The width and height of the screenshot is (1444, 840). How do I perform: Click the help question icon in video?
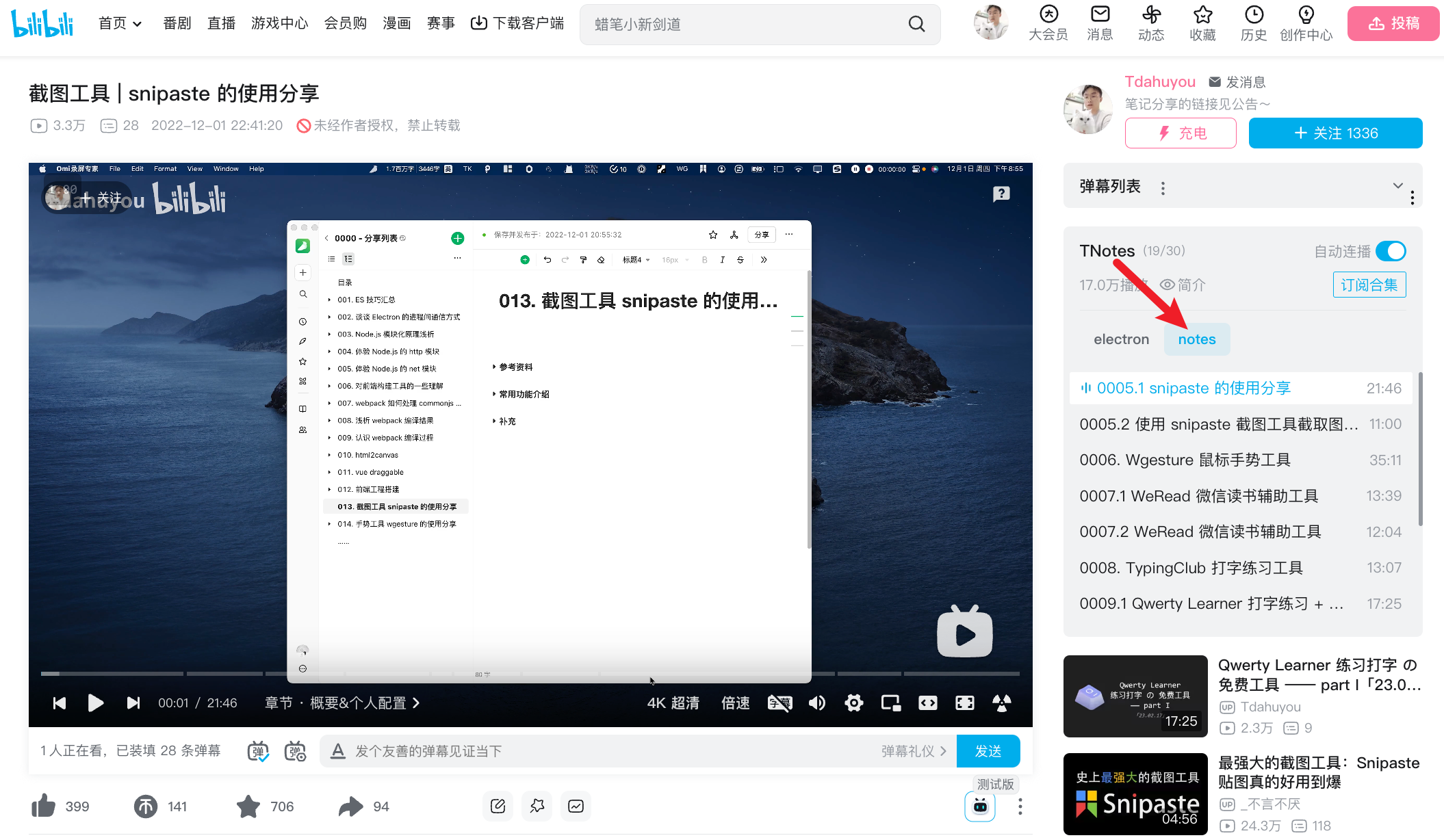[1001, 194]
